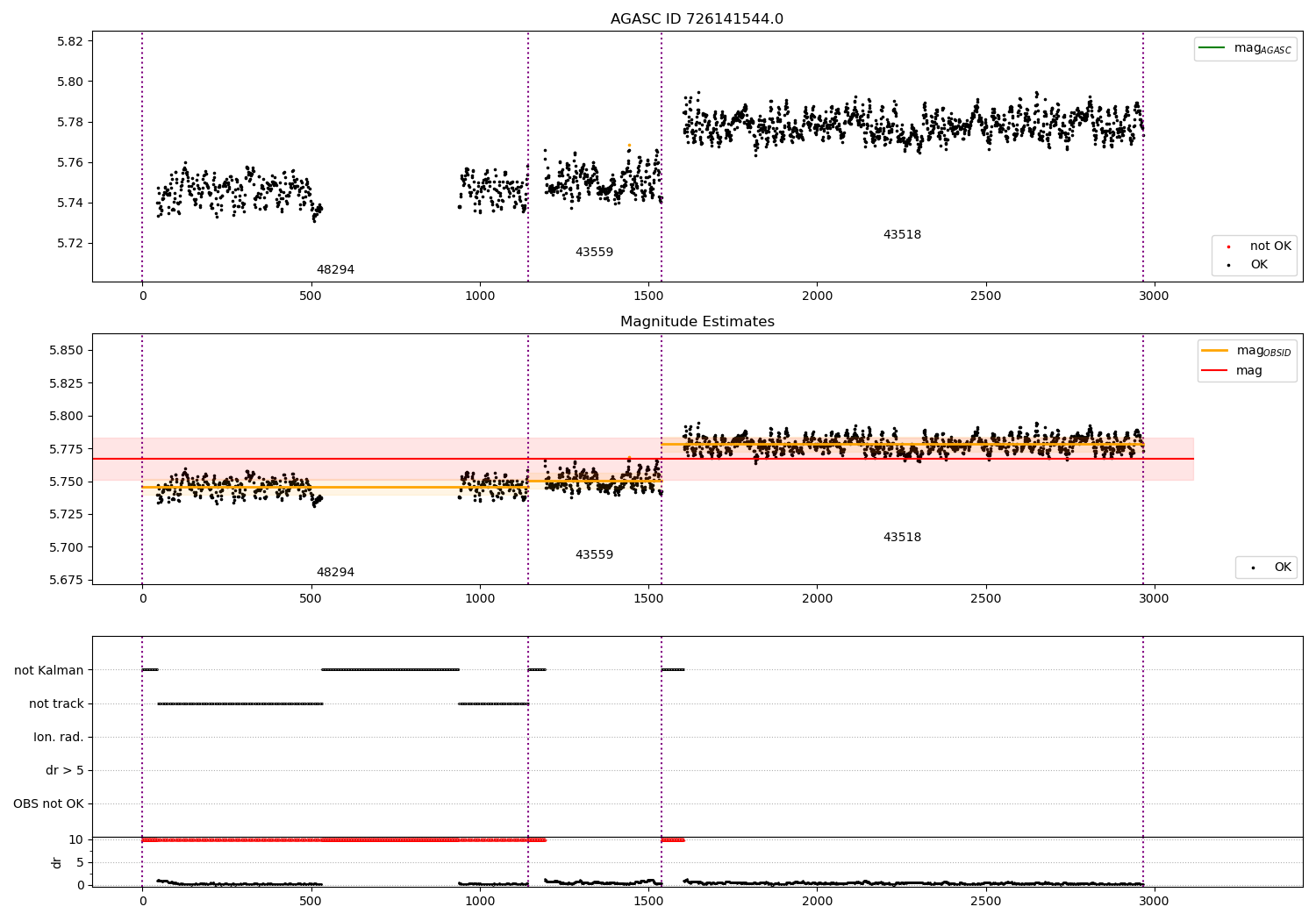Screen dimensions: 1316x921
Task: Click label 43559 in the top plot
Action: click(x=594, y=253)
